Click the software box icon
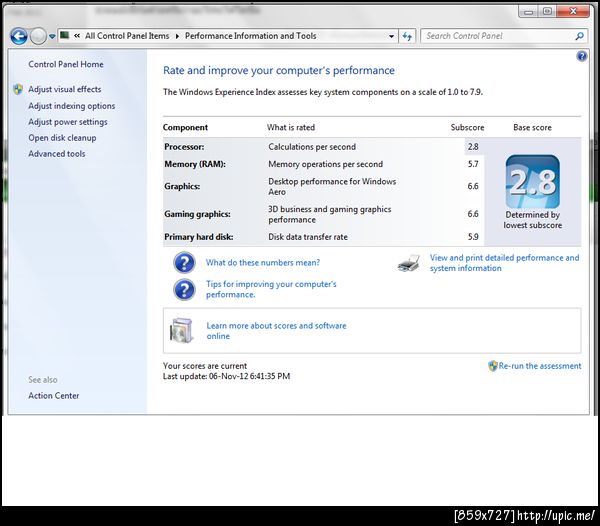Screen dimensions: 600x526 coord(182,331)
